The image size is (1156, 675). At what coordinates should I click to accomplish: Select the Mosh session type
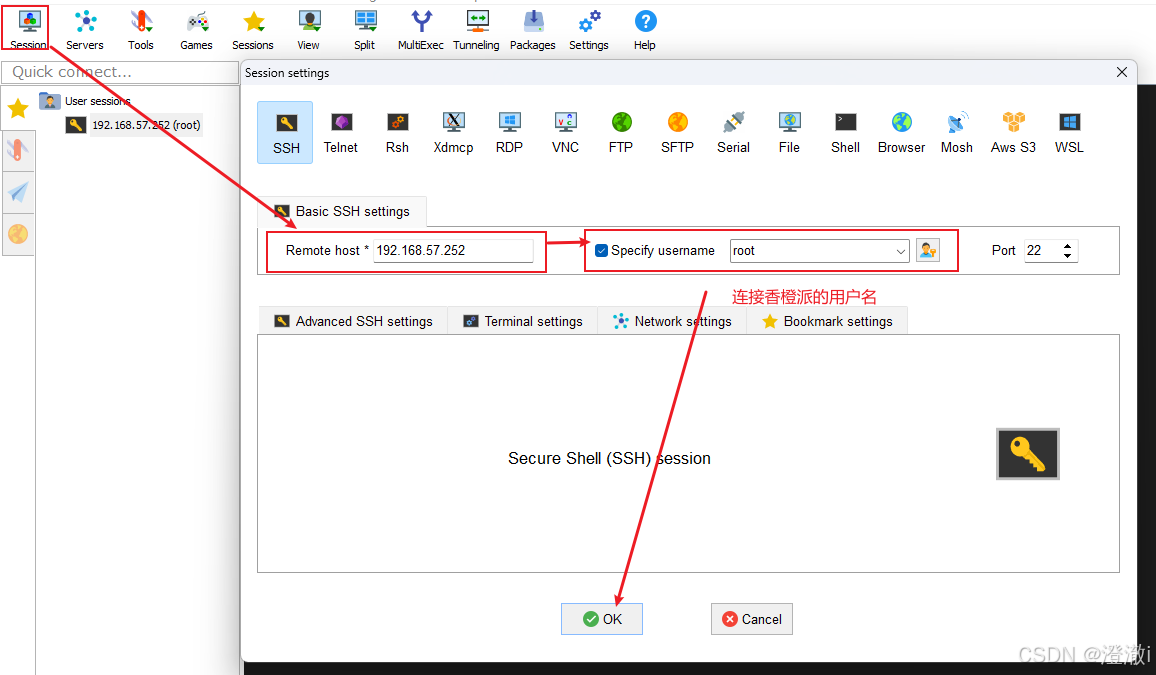click(x=957, y=133)
